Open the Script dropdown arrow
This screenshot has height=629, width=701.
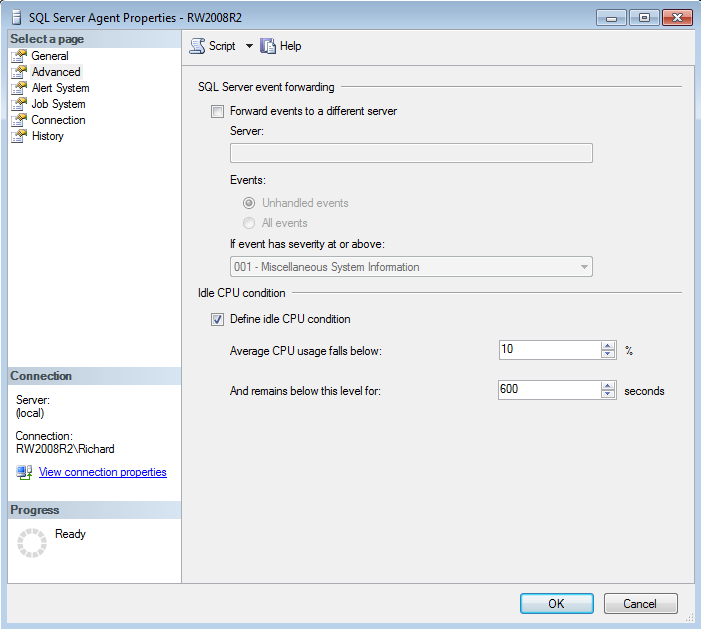249,46
